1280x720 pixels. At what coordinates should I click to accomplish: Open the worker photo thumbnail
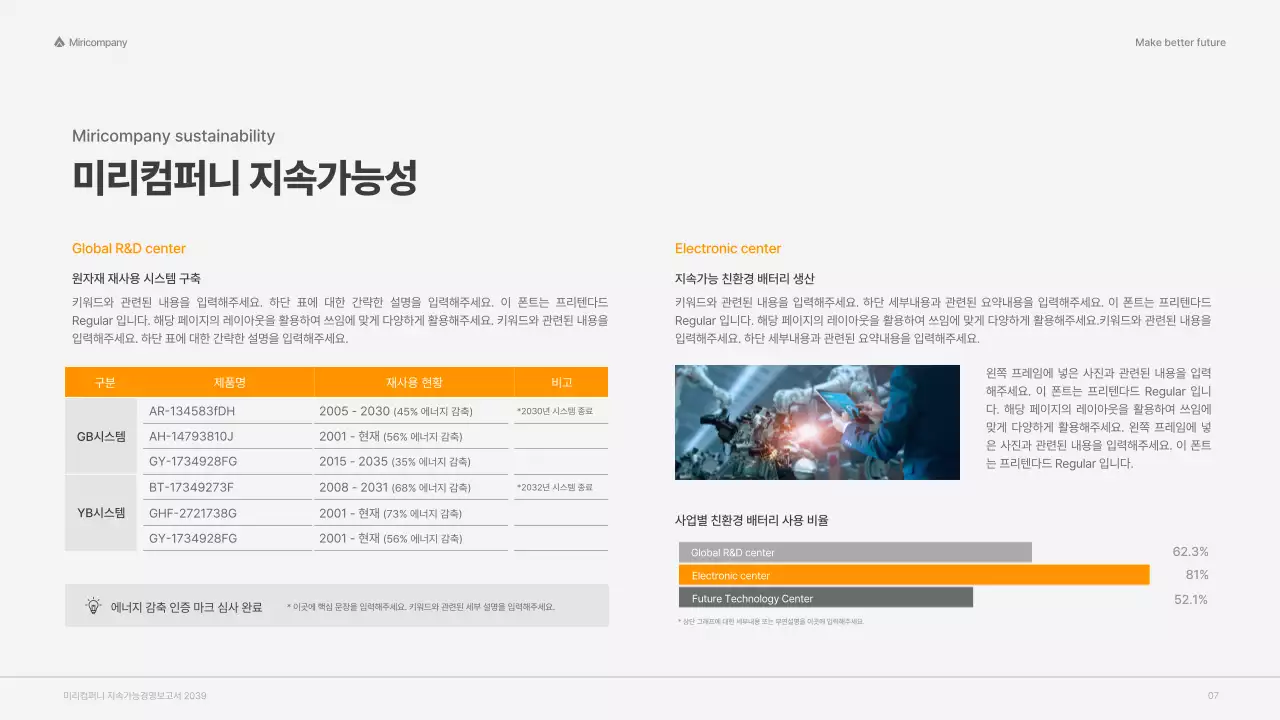[x=817, y=421]
